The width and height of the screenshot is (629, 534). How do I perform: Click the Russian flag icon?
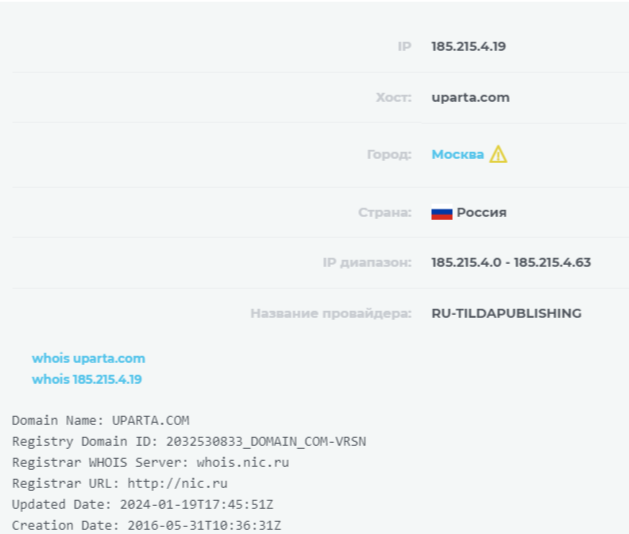click(442, 213)
